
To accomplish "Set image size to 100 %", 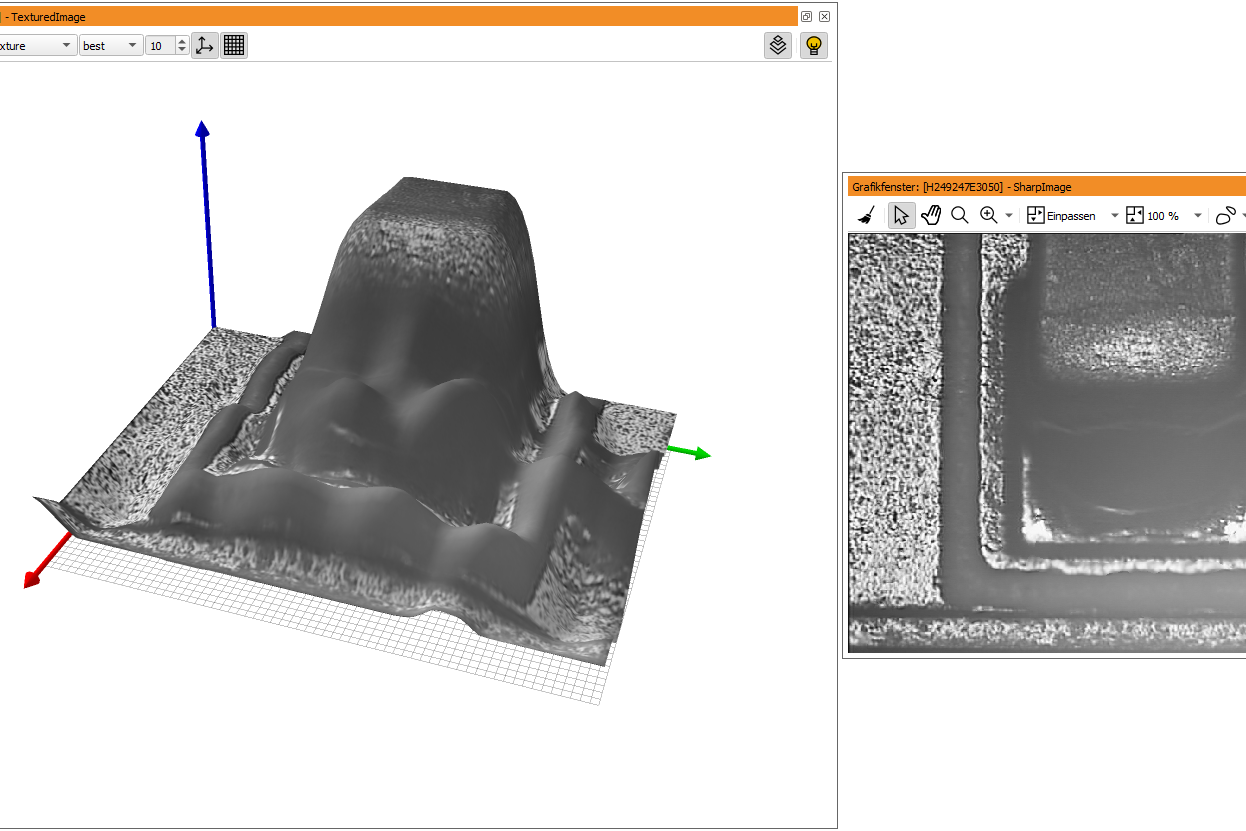I will 1153,215.
